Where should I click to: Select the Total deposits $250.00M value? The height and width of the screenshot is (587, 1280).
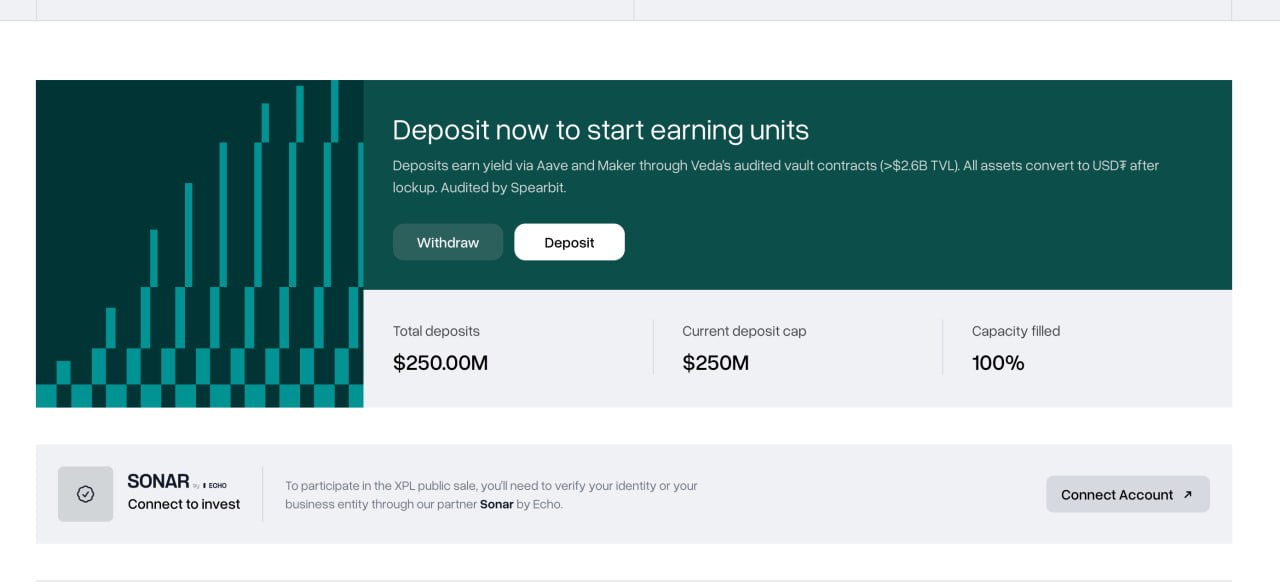pos(440,363)
